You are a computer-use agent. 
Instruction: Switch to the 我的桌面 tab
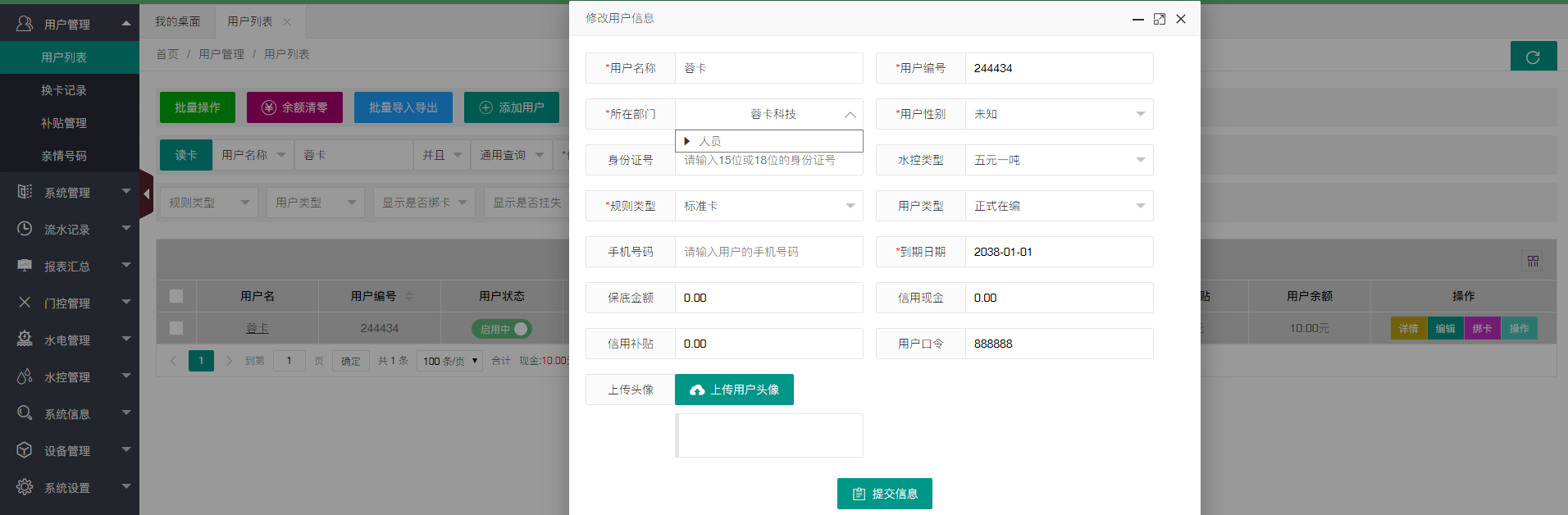178,21
